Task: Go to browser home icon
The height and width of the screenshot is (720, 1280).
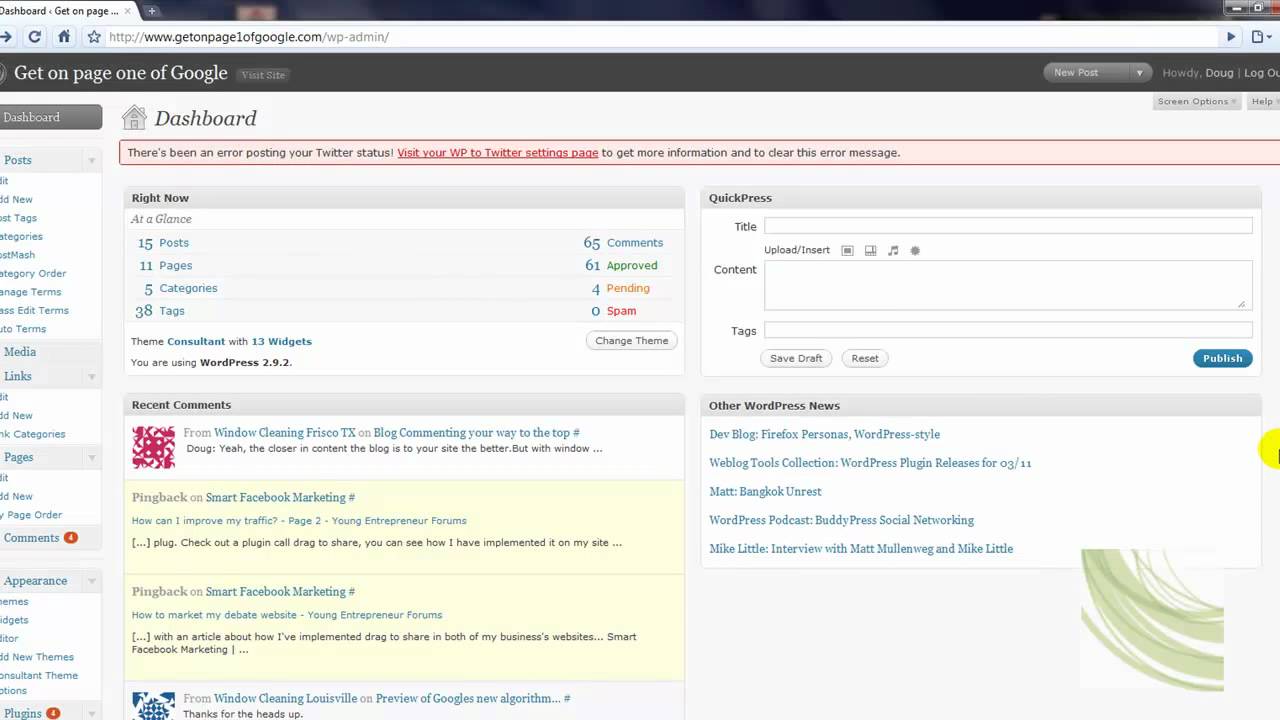Action: point(64,37)
